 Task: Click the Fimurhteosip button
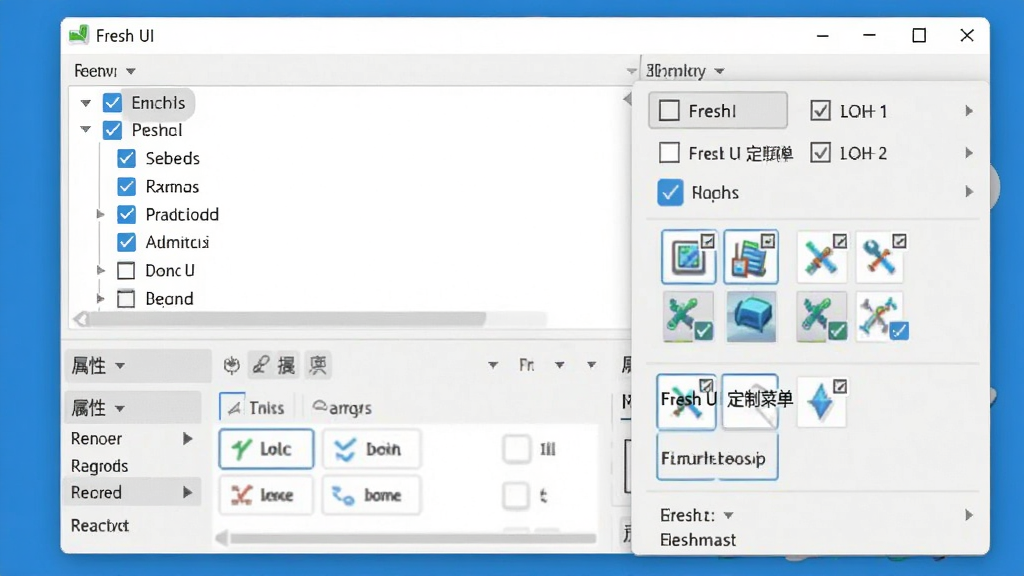(717, 458)
